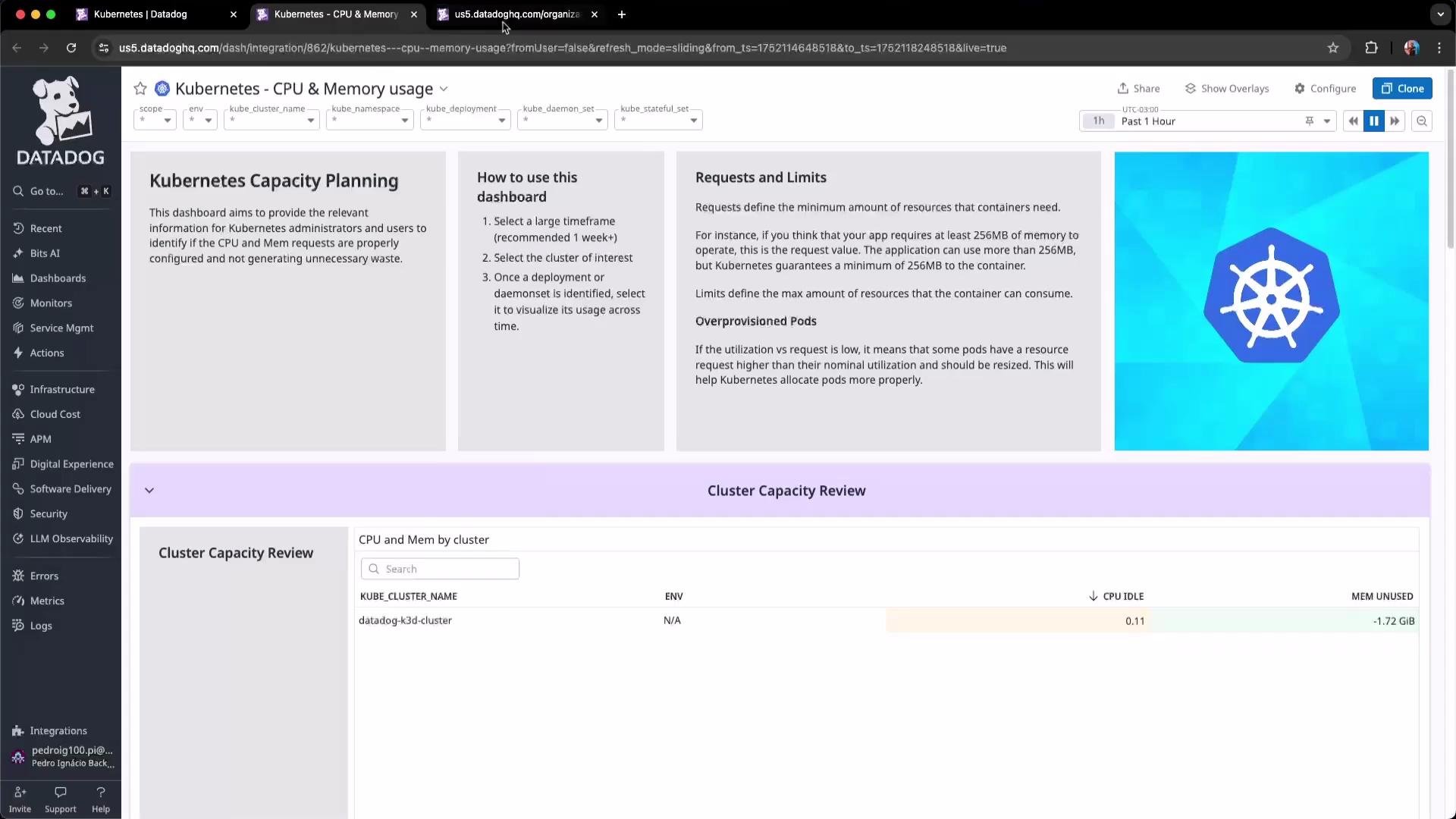Click the Metrics sidebar icon

18,601
